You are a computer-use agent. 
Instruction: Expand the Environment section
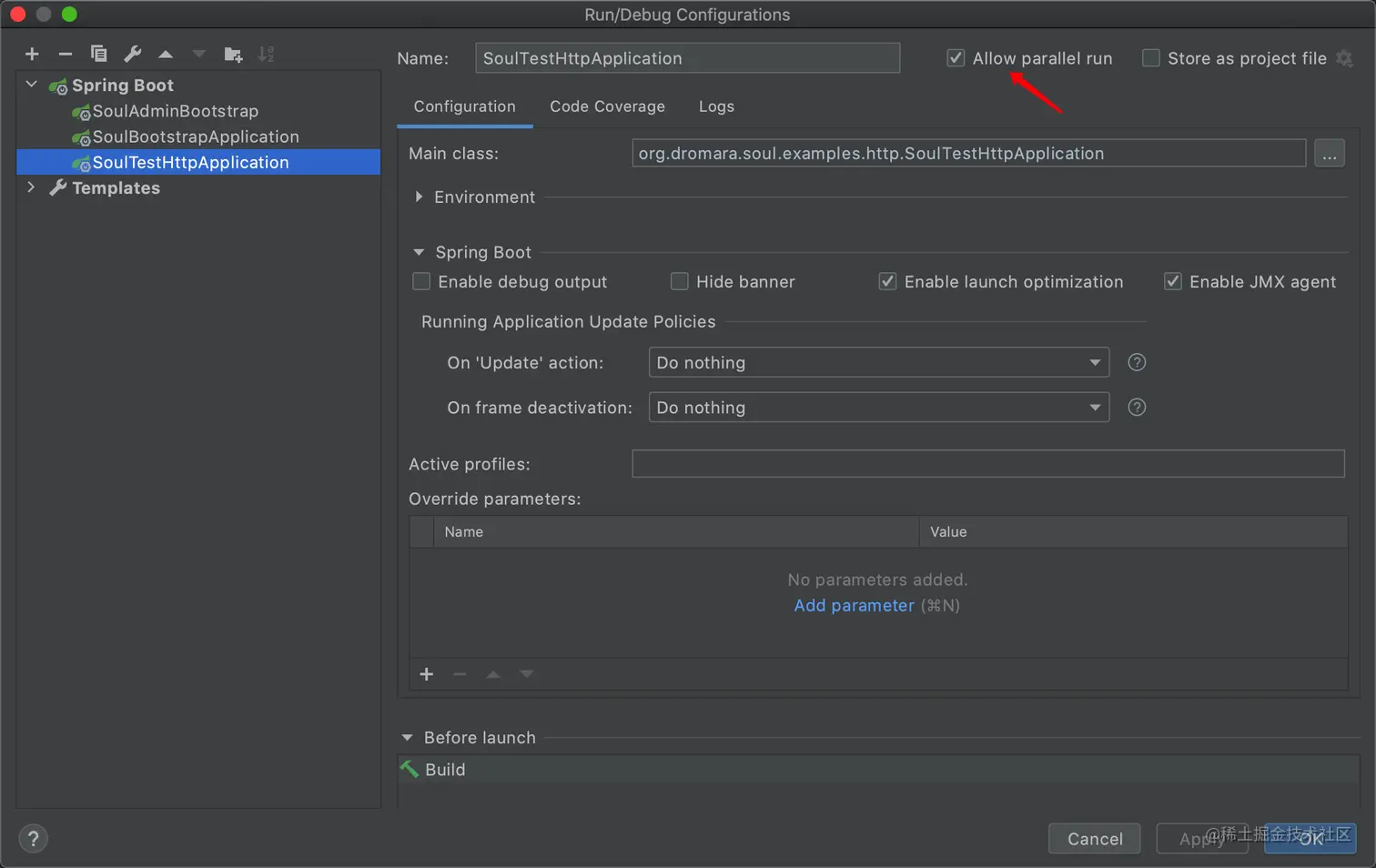click(x=419, y=197)
